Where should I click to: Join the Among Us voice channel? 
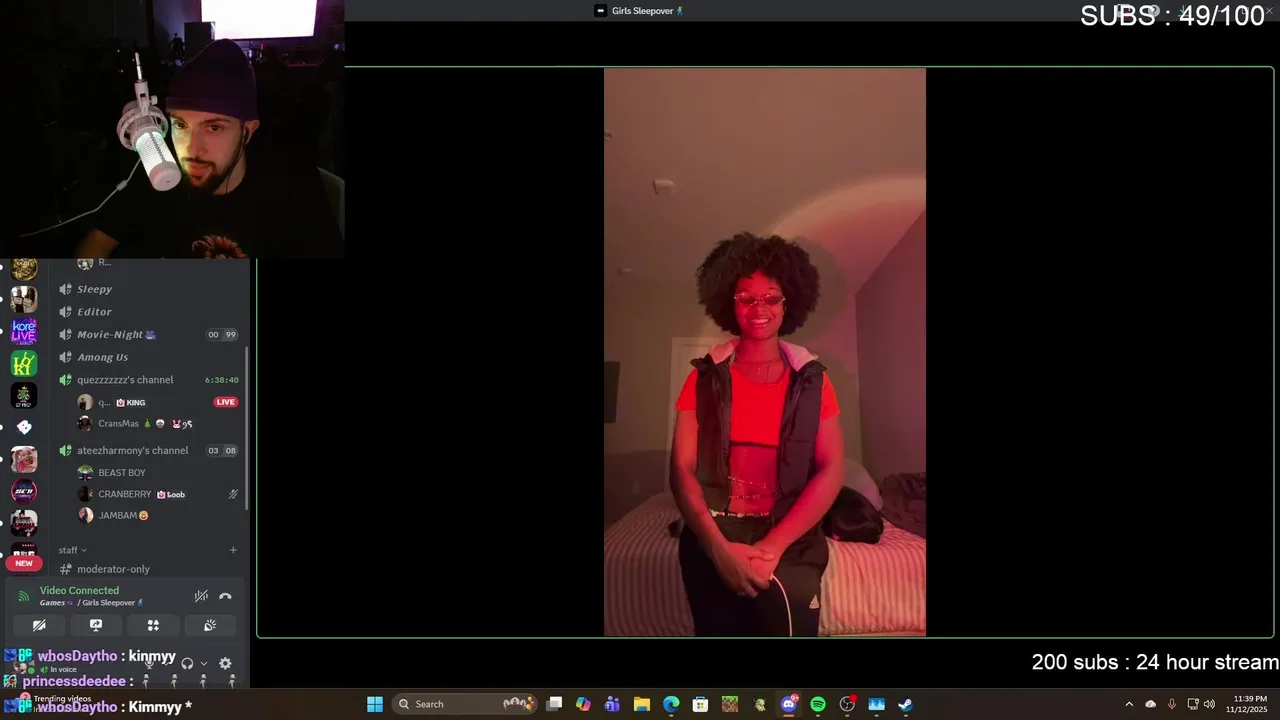150,357
